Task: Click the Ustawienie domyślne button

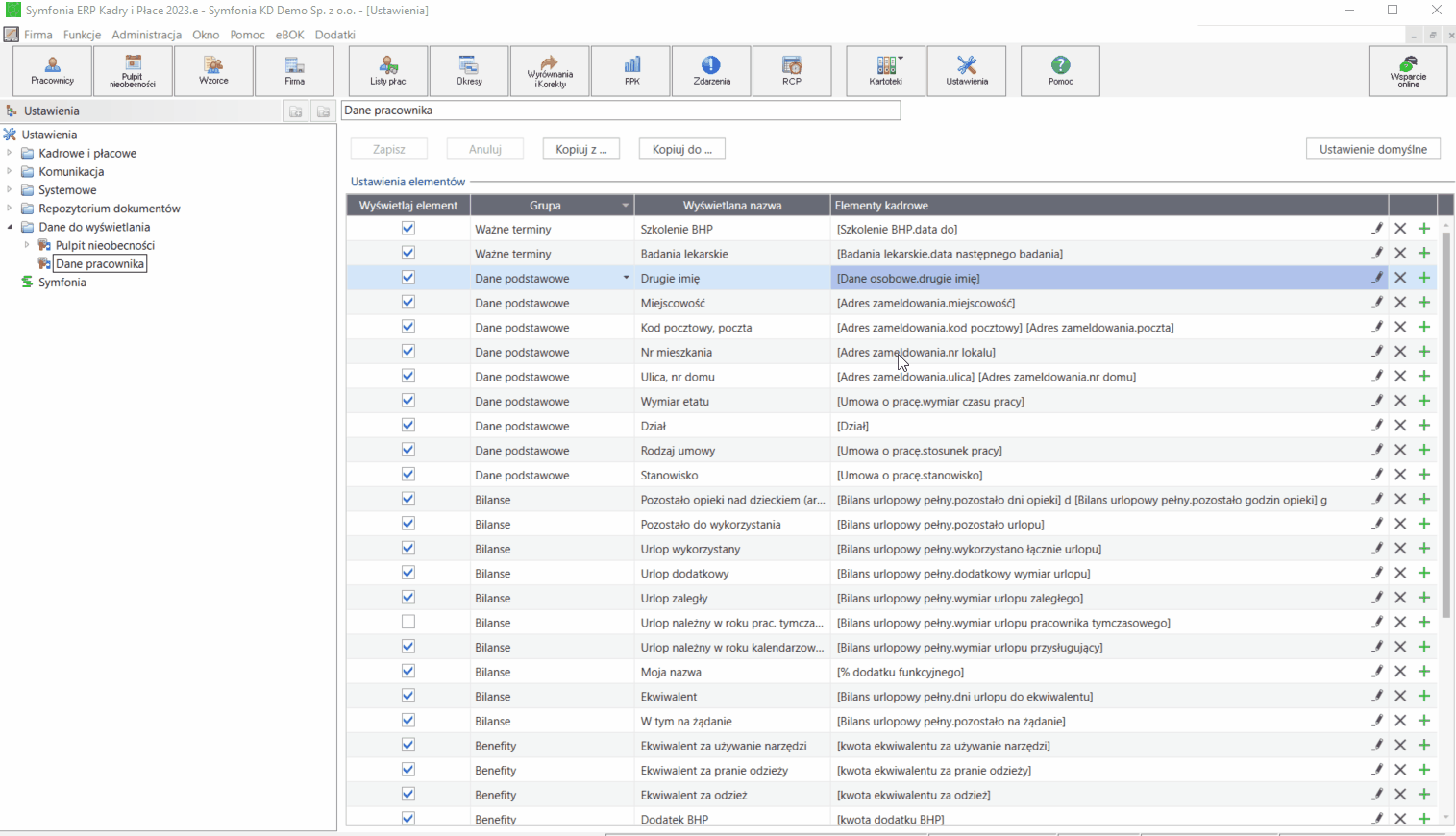Action: point(1373,149)
